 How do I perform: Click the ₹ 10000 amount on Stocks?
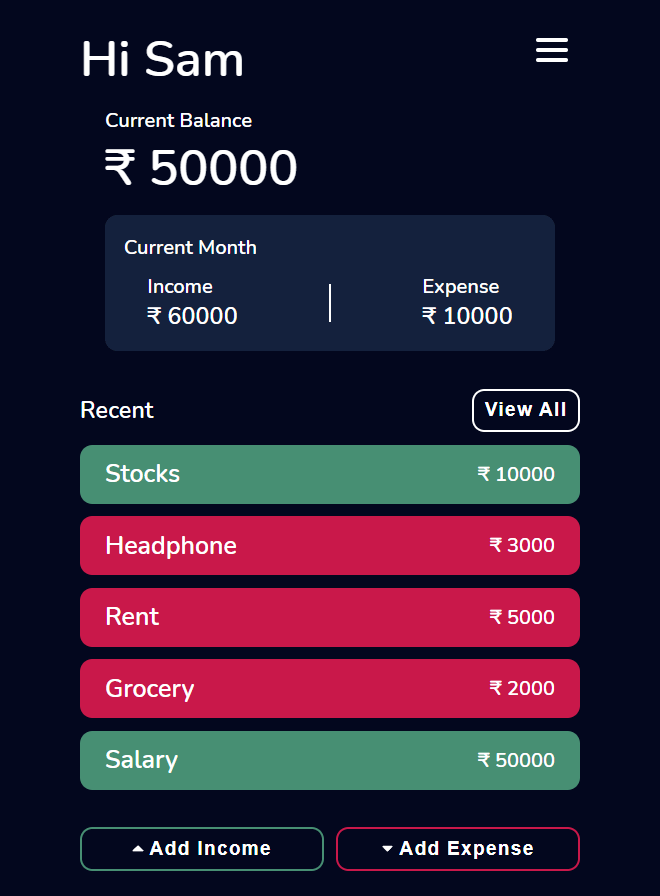click(516, 474)
